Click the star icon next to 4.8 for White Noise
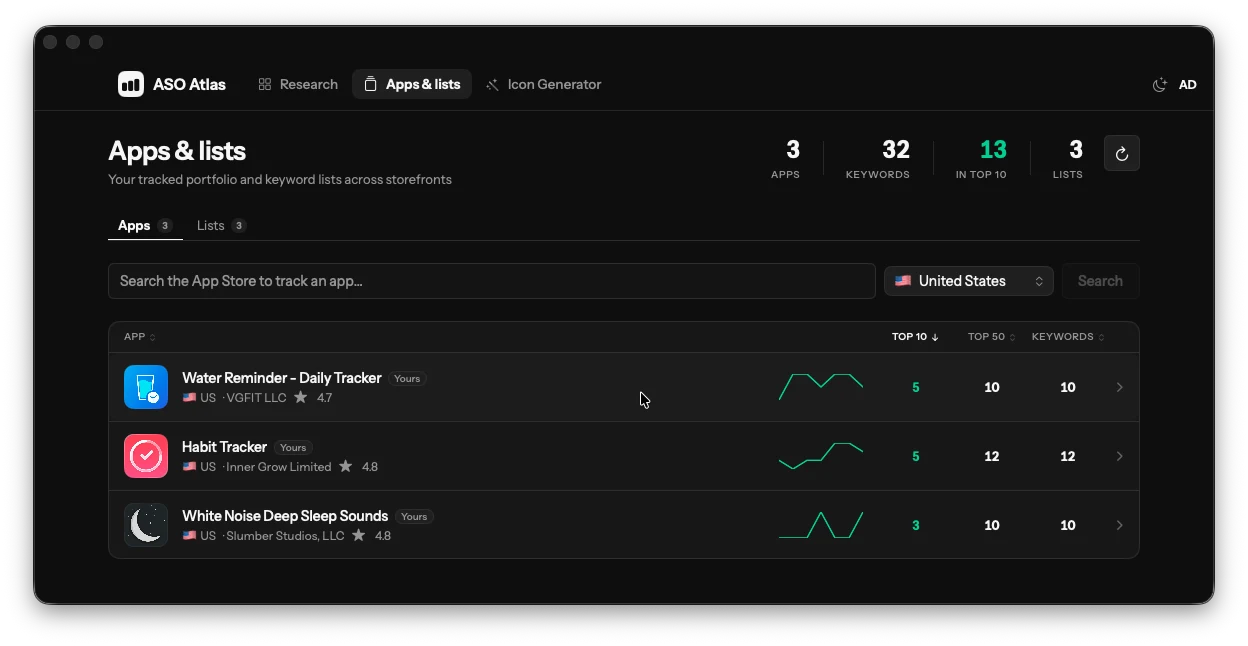This screenshot has width=1248, height=646. [359, 536]
